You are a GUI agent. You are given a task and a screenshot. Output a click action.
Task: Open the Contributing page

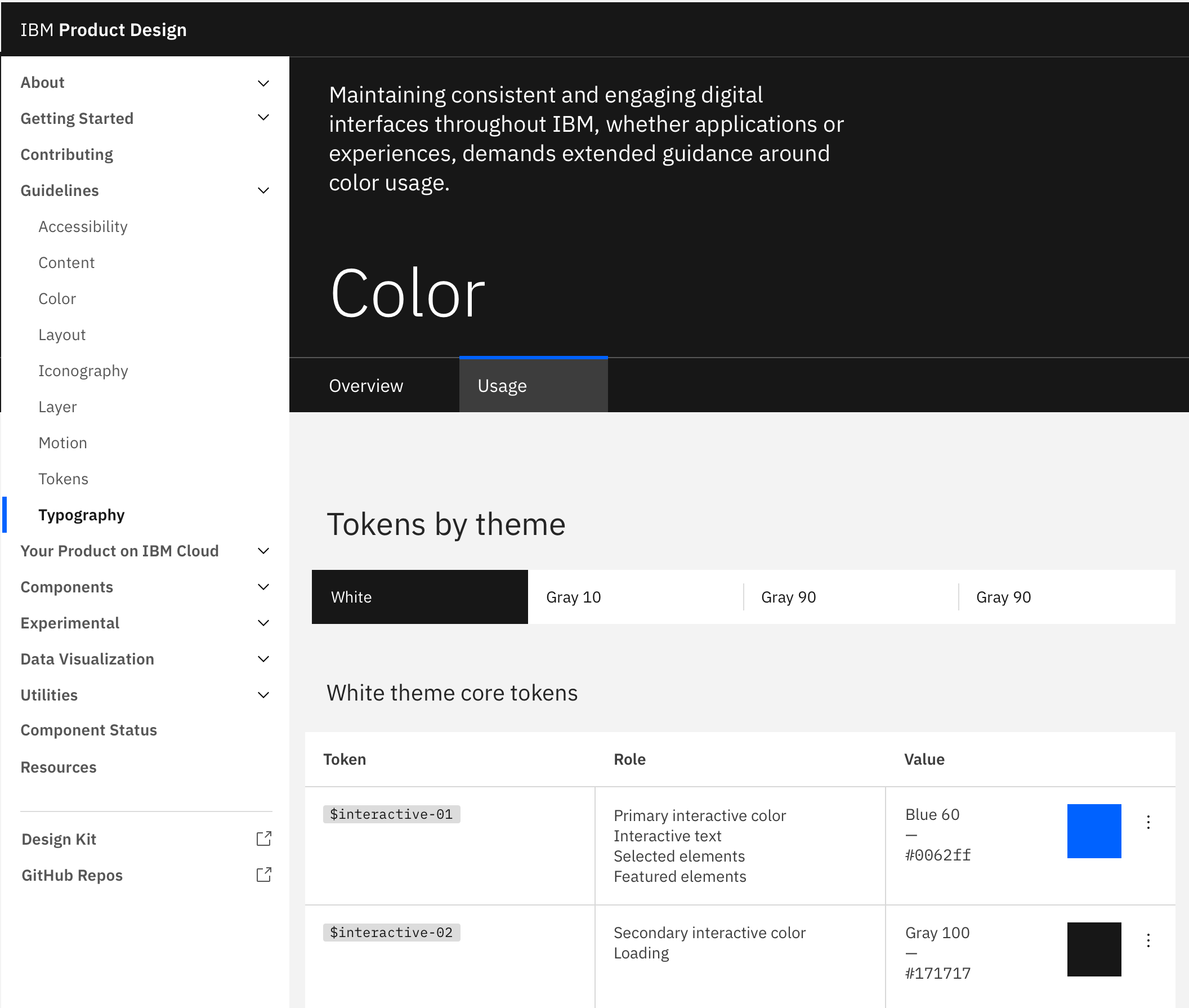(66, 154)
